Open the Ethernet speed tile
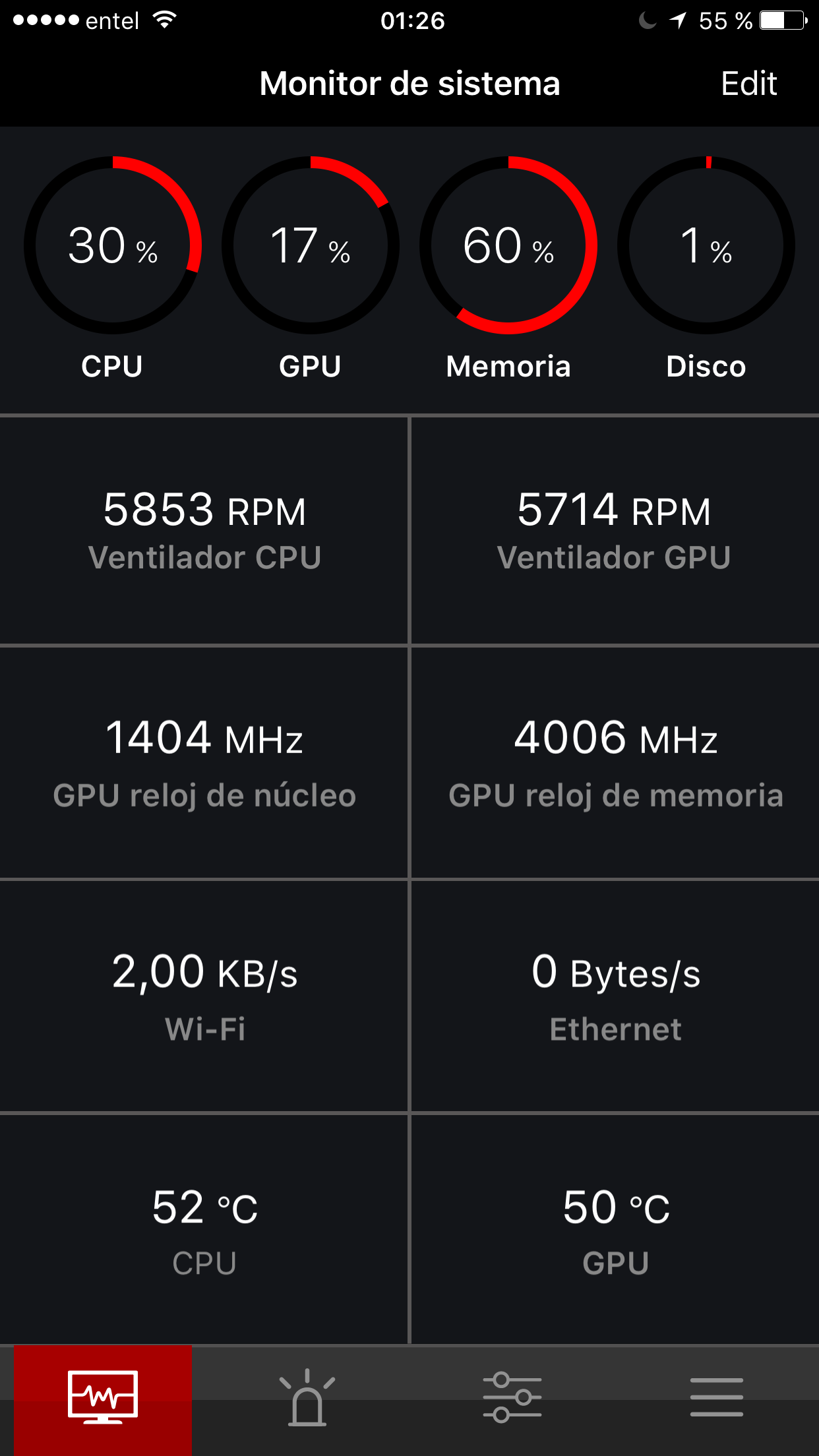 click(x=615, y=996)
